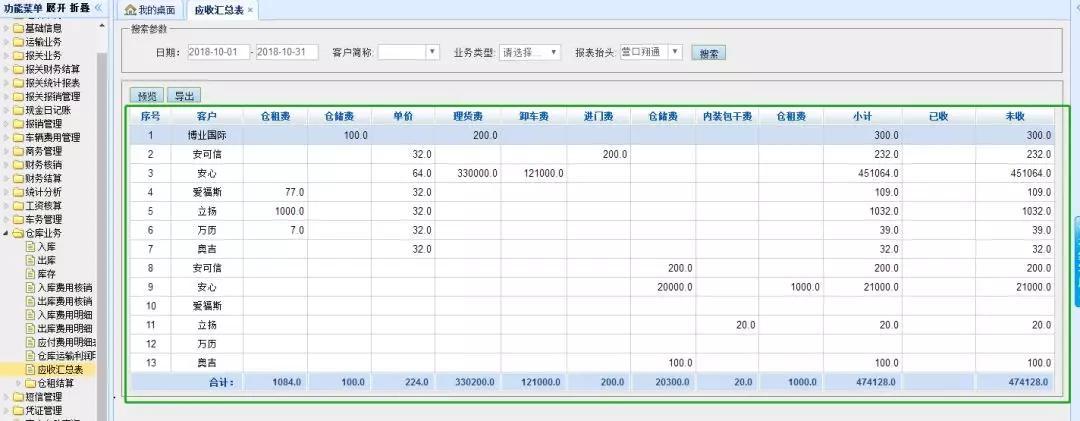Open 报销管理 folder in tree

pyautogui.click(x=43, y=124)
